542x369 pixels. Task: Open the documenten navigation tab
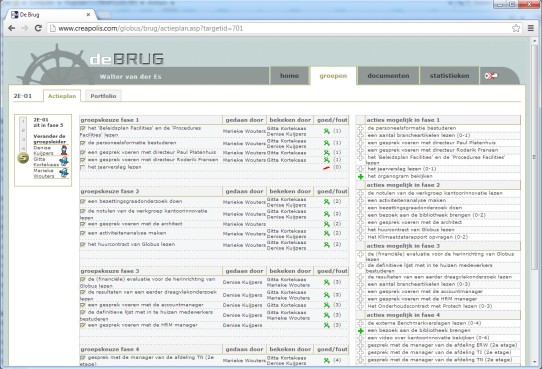point(388,76)
